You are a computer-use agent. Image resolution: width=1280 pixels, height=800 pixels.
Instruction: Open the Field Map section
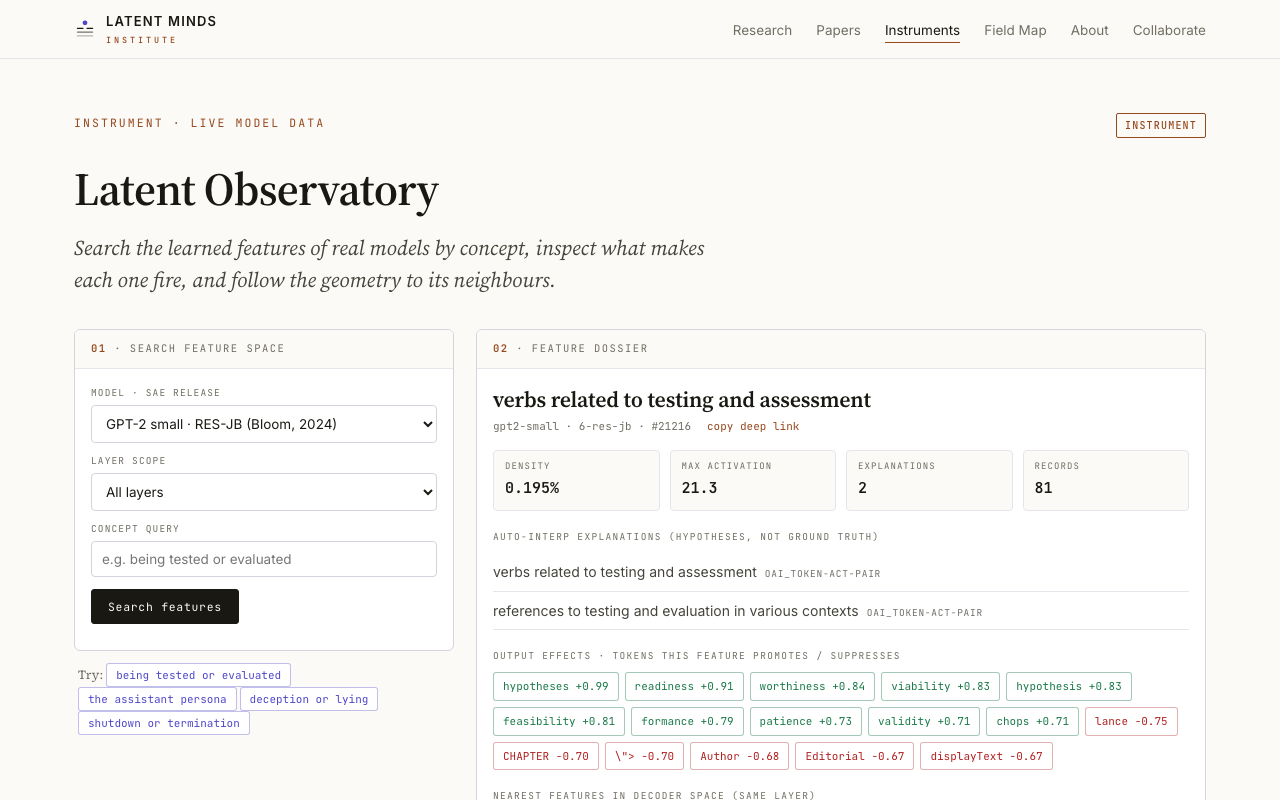click(x=1015, y=30)
